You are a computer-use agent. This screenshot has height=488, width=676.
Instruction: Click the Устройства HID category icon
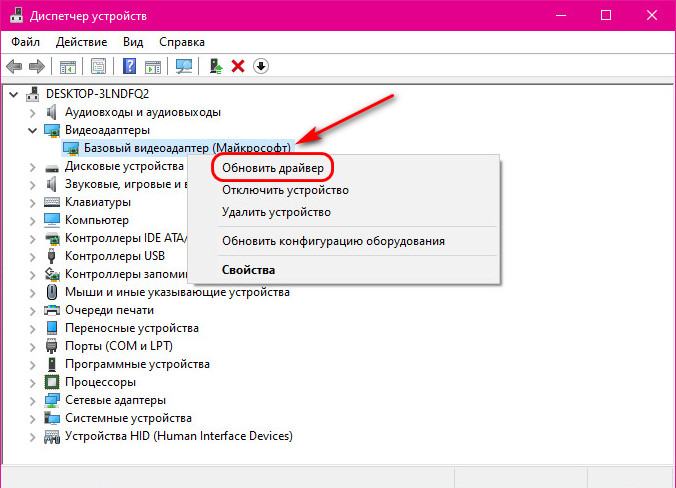(52, 437)
